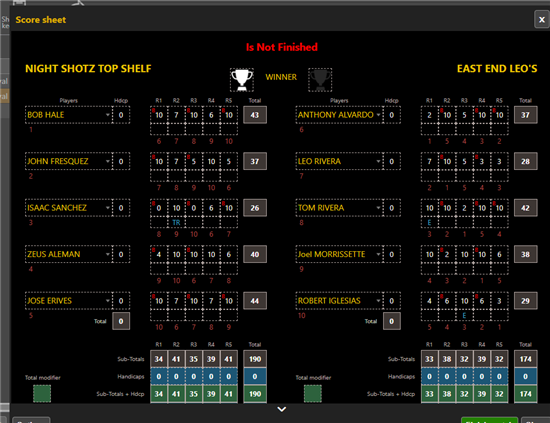Viewport: 550px width, 423px height.
Task: Close the Score sheet dialog
Action: pos(542,20)
